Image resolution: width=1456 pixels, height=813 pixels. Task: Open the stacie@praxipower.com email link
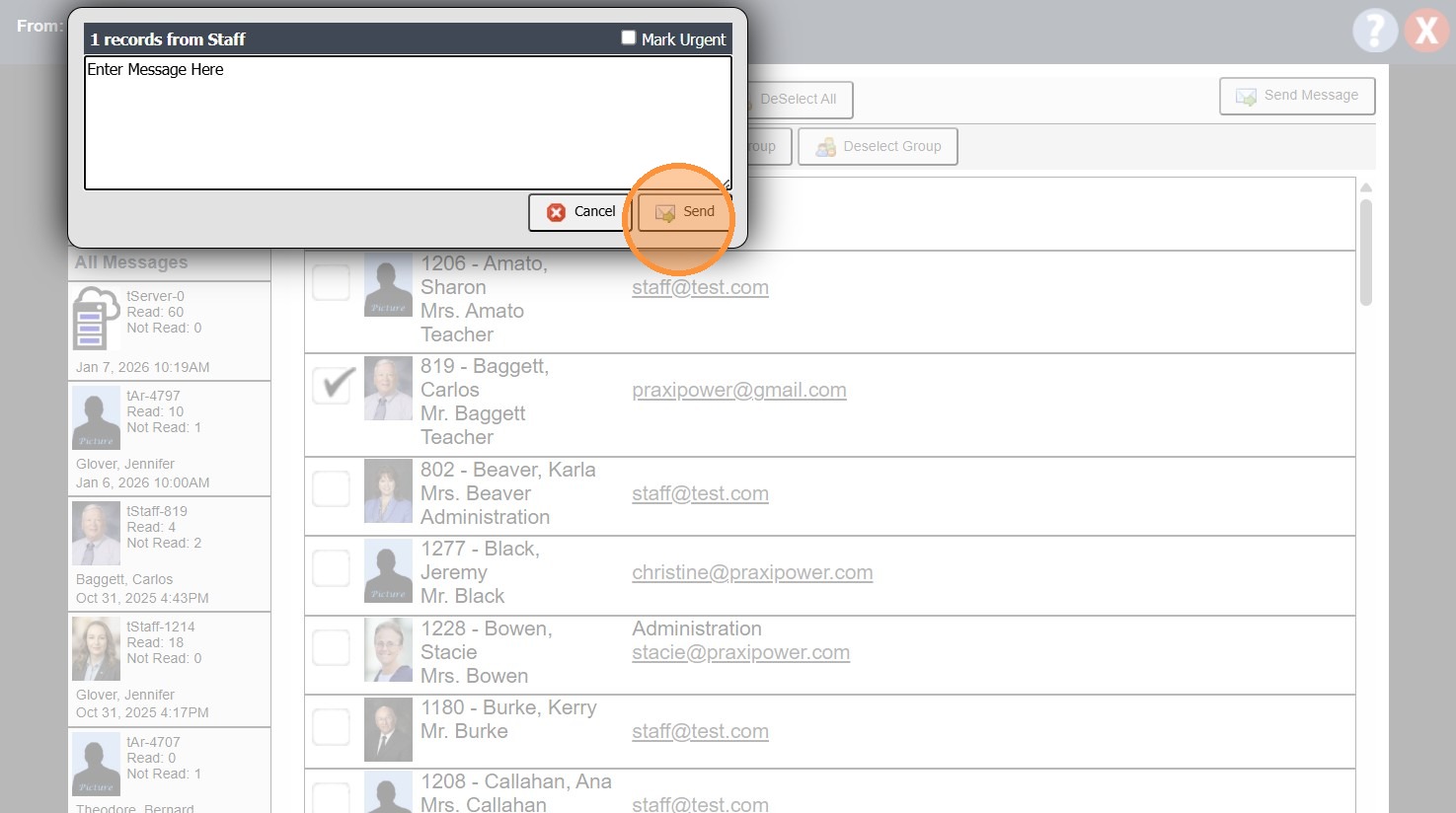(740, 652)
